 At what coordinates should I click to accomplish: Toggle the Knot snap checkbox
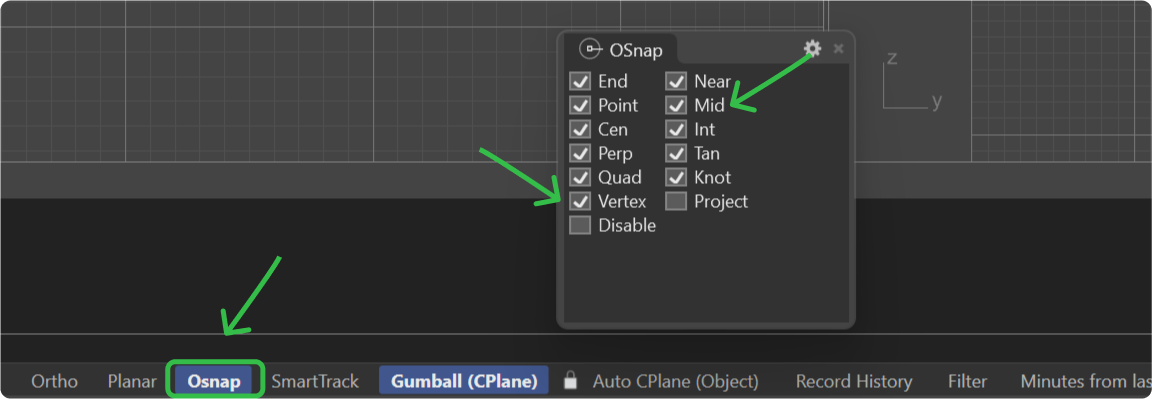pos(676,177)
